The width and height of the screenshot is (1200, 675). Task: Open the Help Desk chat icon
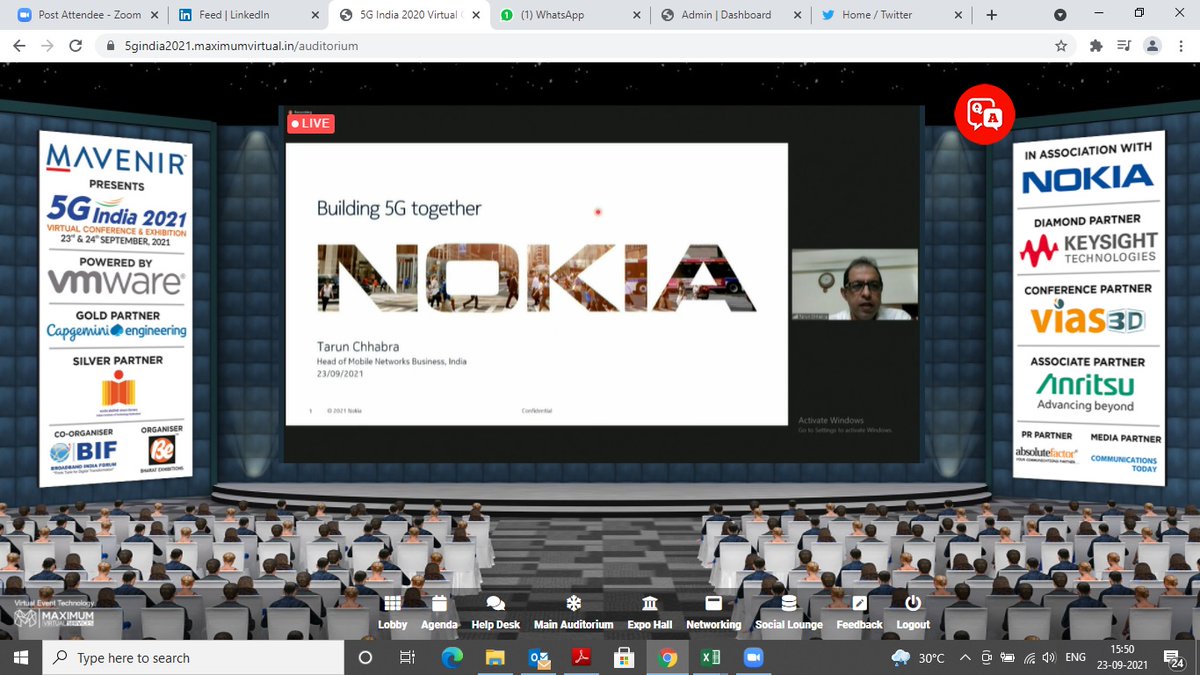[495, 604]
